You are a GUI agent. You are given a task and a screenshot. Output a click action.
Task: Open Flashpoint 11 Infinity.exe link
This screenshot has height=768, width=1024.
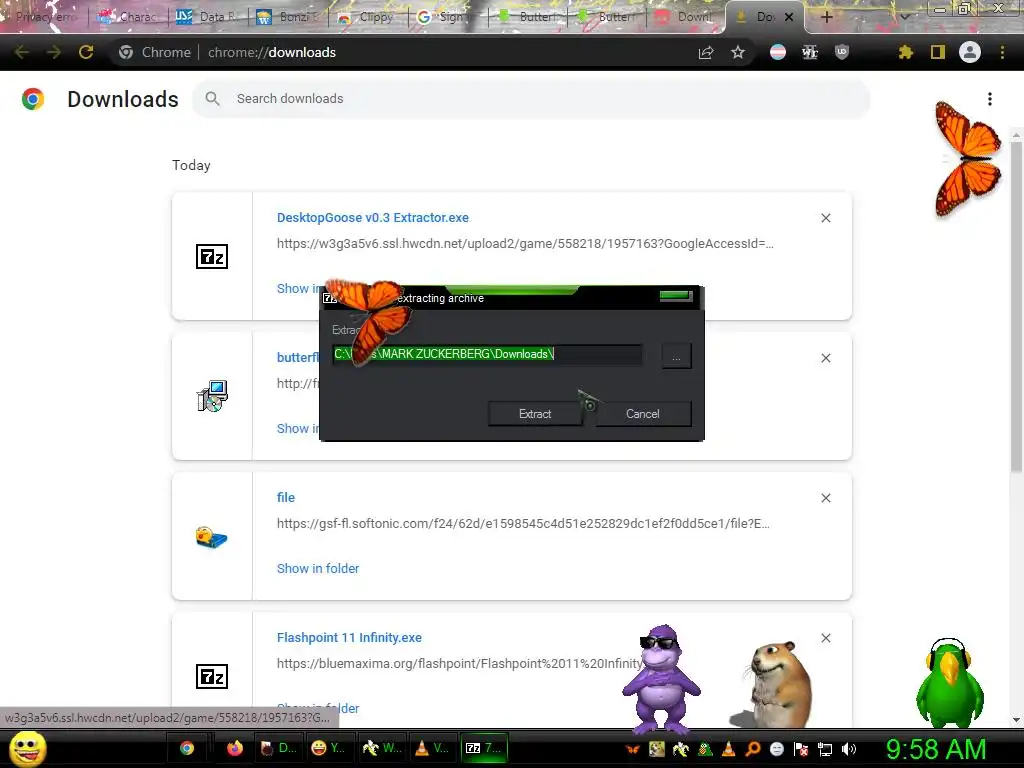[349, 637]
